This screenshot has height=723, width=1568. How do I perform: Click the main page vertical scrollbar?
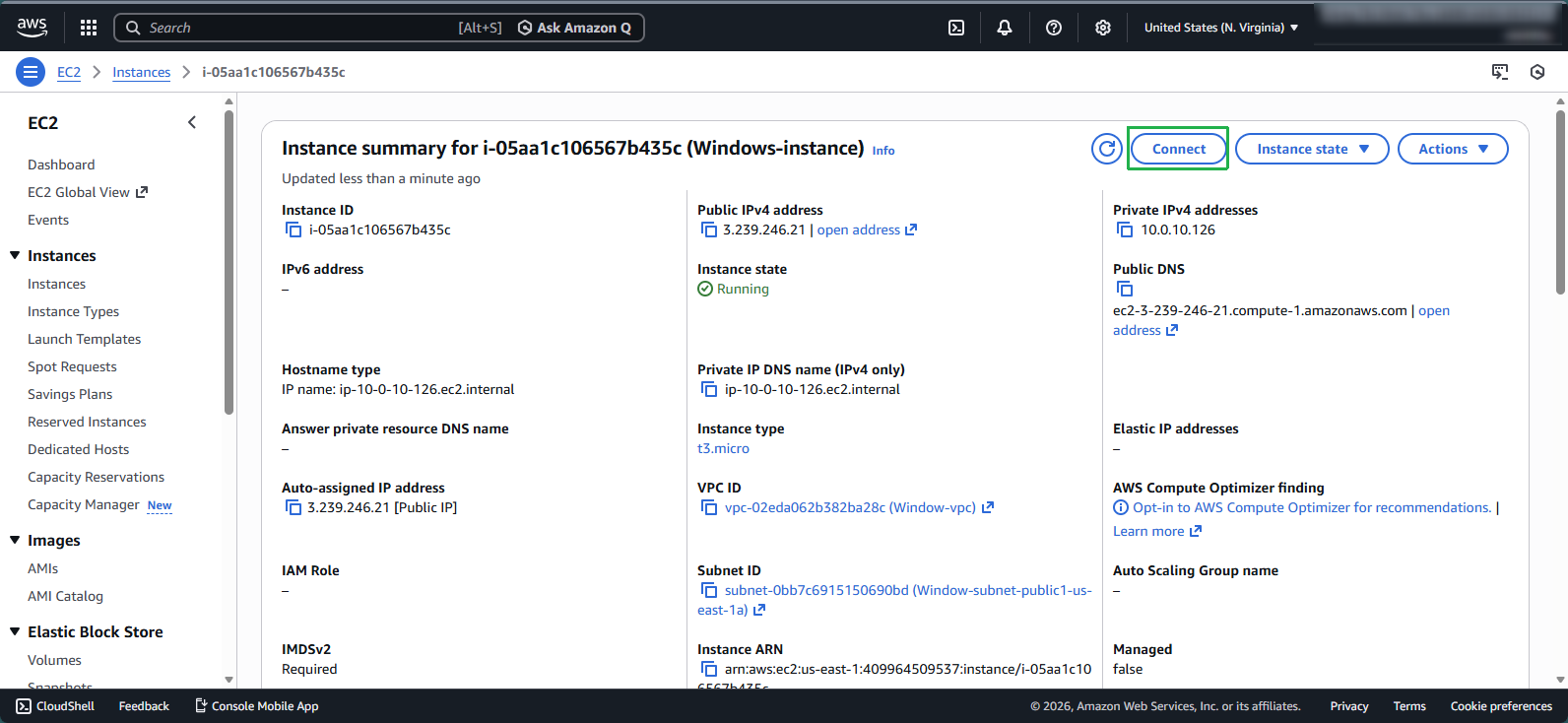click(1560, 202)
